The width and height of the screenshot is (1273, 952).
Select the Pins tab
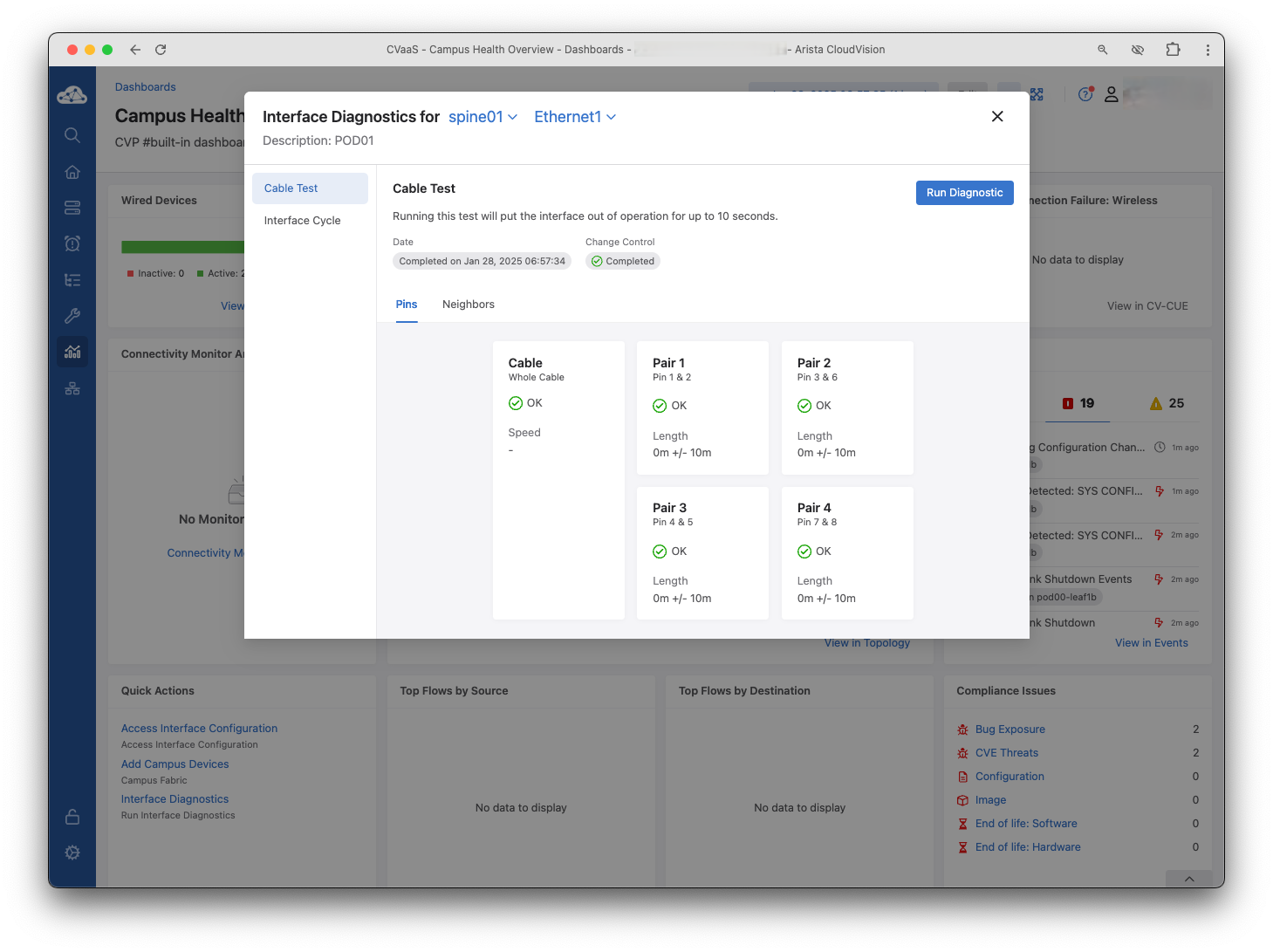[x=407, y=305]
